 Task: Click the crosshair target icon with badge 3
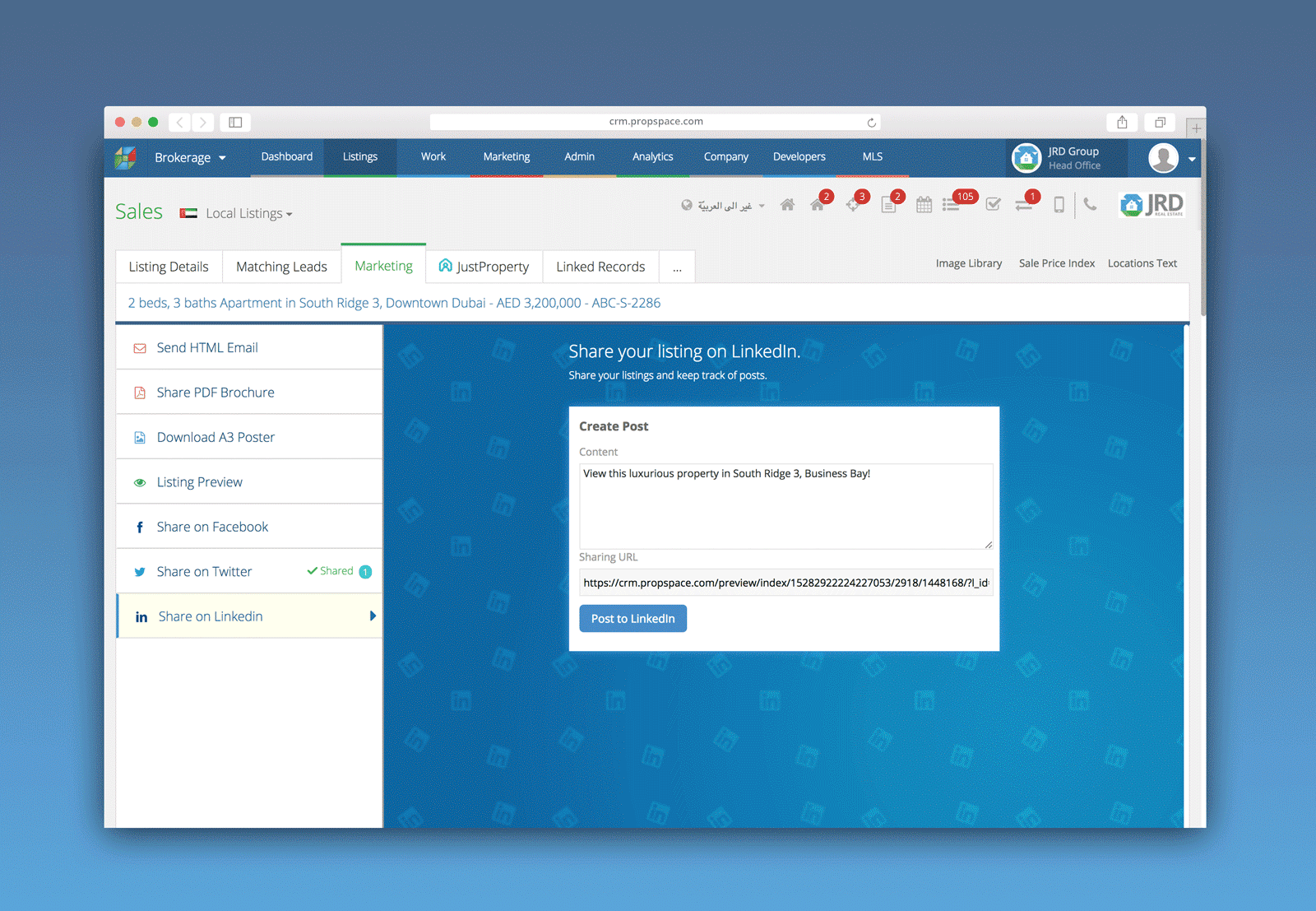tap(854, 204)
